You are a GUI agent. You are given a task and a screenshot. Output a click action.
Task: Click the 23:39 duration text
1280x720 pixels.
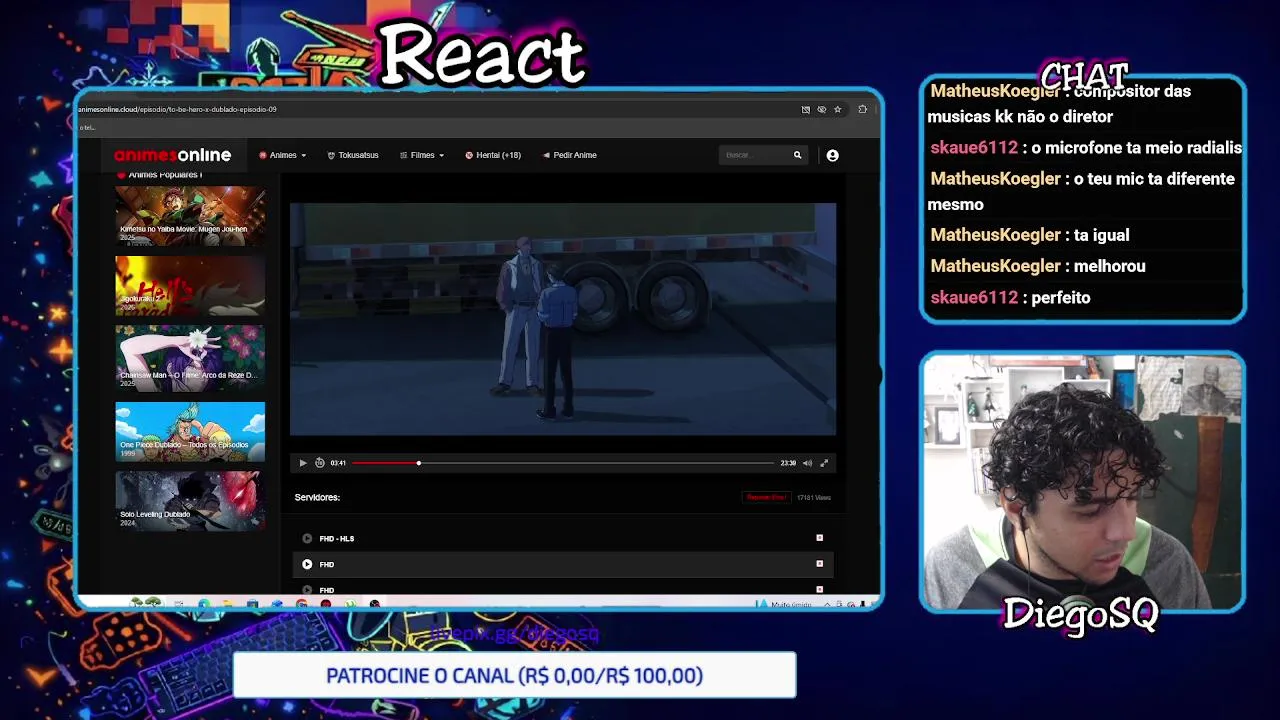click(x=788, y=463)
